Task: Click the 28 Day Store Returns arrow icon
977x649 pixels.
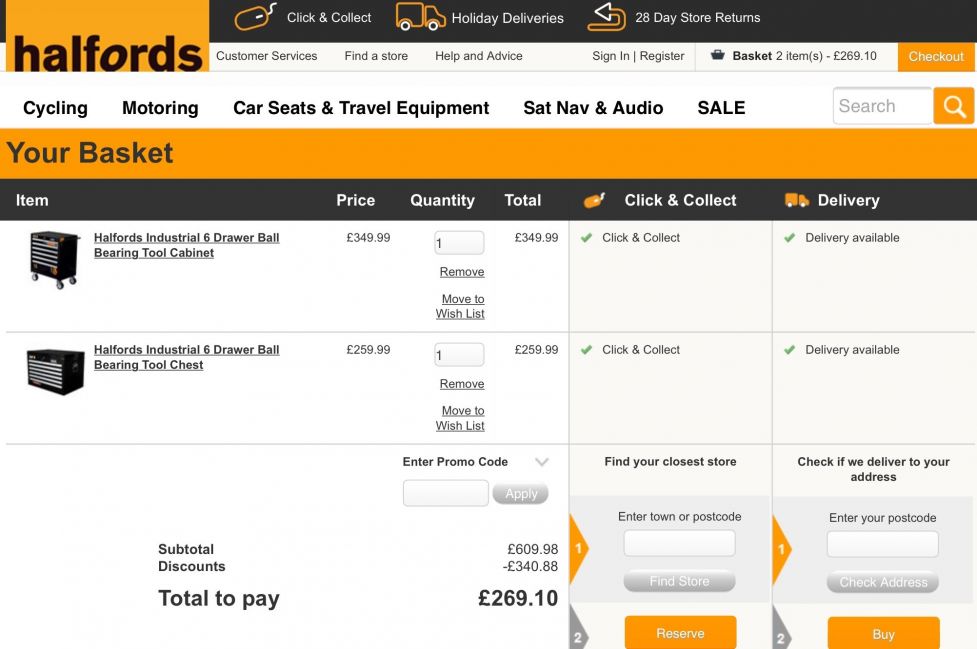Action: click(x=606, y=17)
